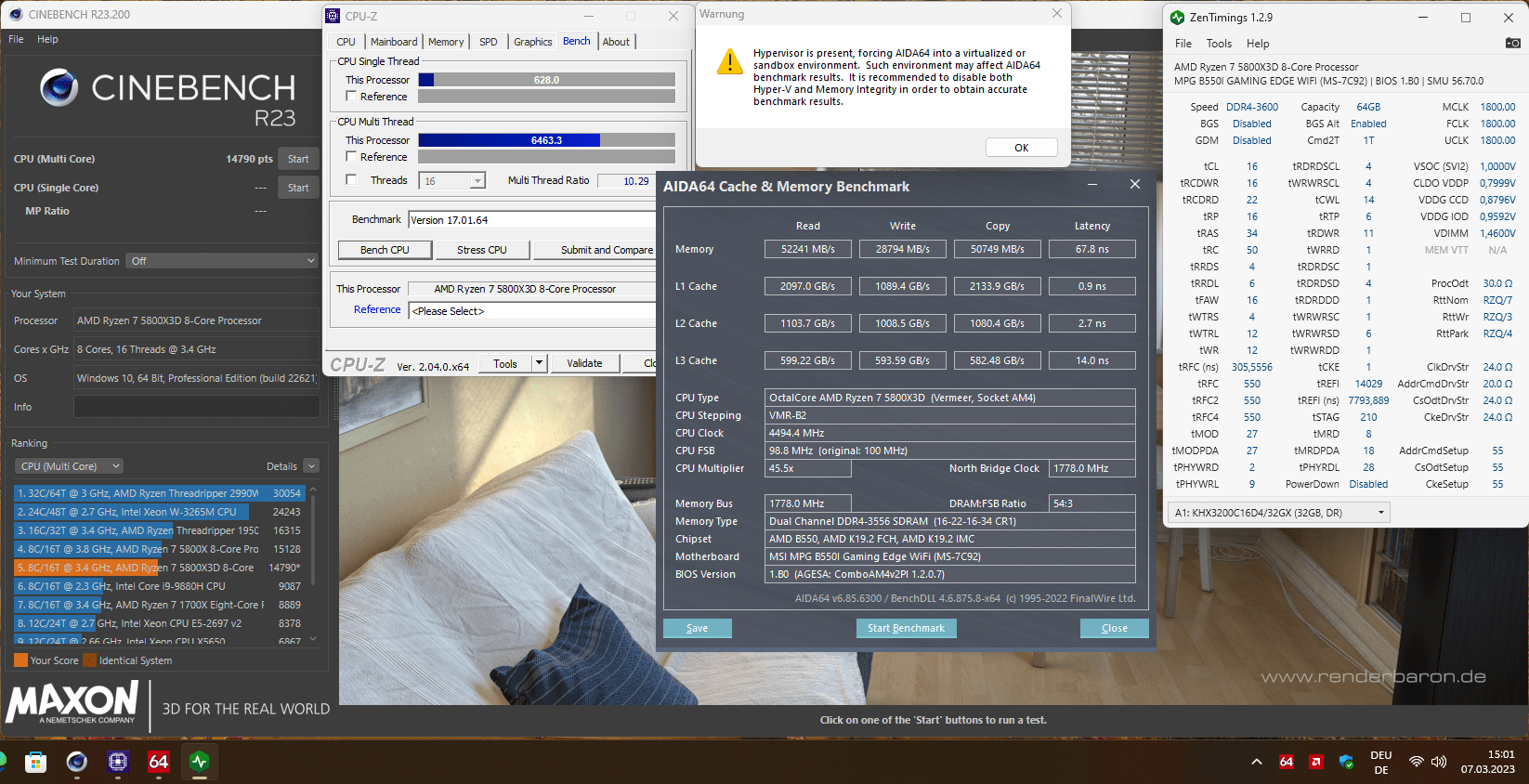Open ZenTimings File menu
Screen dimensions: 1529x784
[x=1183, y=44]
